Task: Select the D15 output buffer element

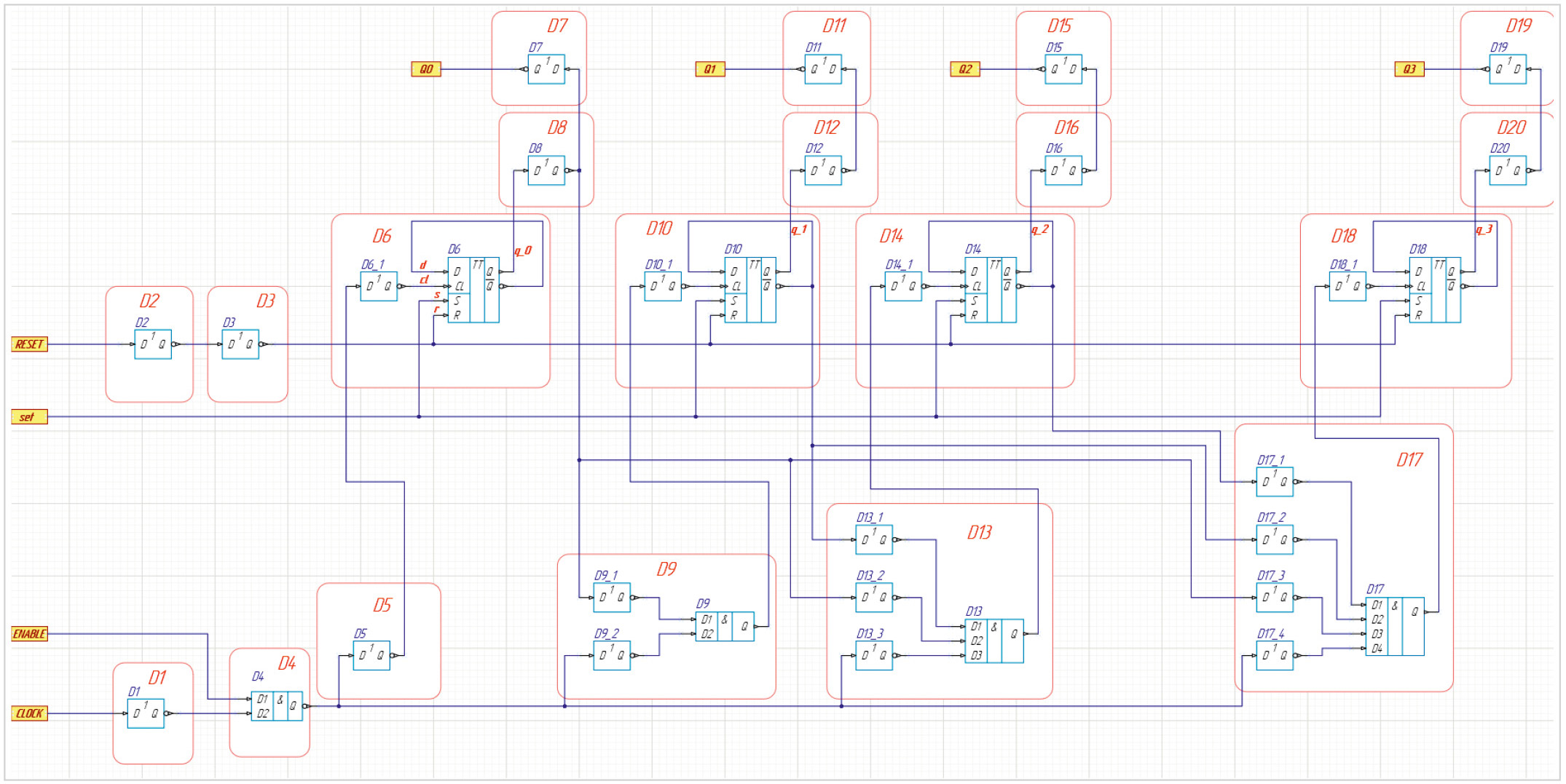Action: coord(1063,69)
